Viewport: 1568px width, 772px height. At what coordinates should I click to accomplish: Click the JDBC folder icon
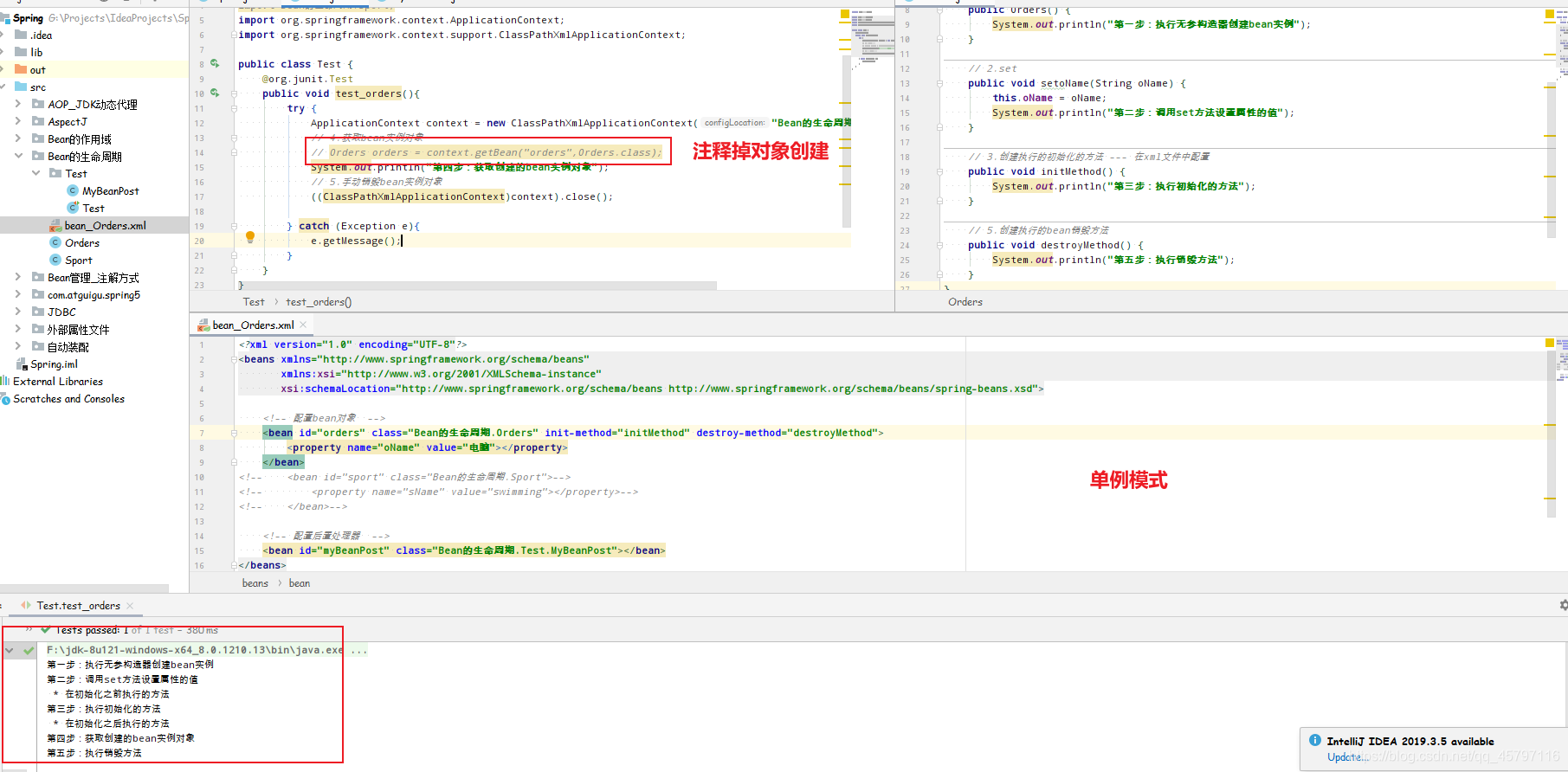[x=38, y=312]
